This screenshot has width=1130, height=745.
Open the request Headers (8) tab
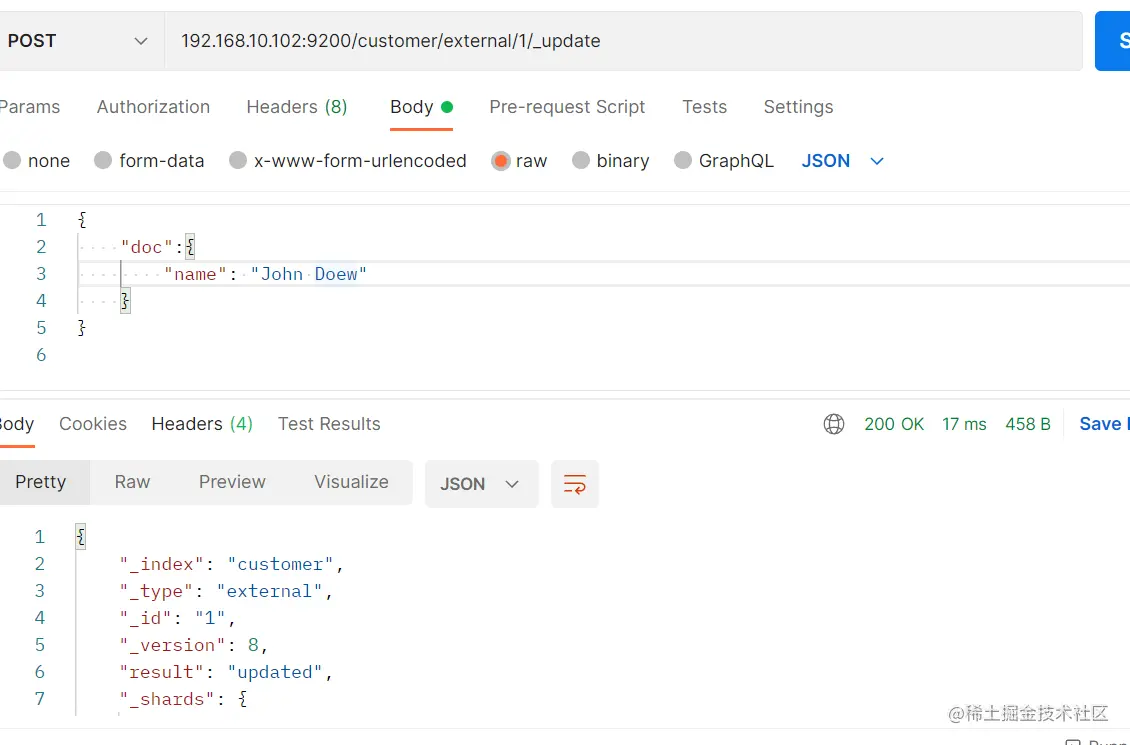296,107
